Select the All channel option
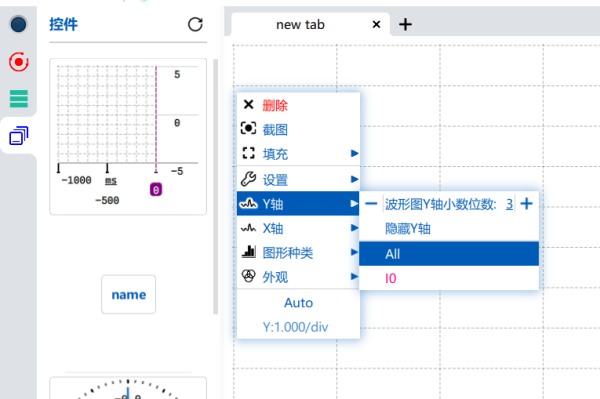 pos(449,254)
